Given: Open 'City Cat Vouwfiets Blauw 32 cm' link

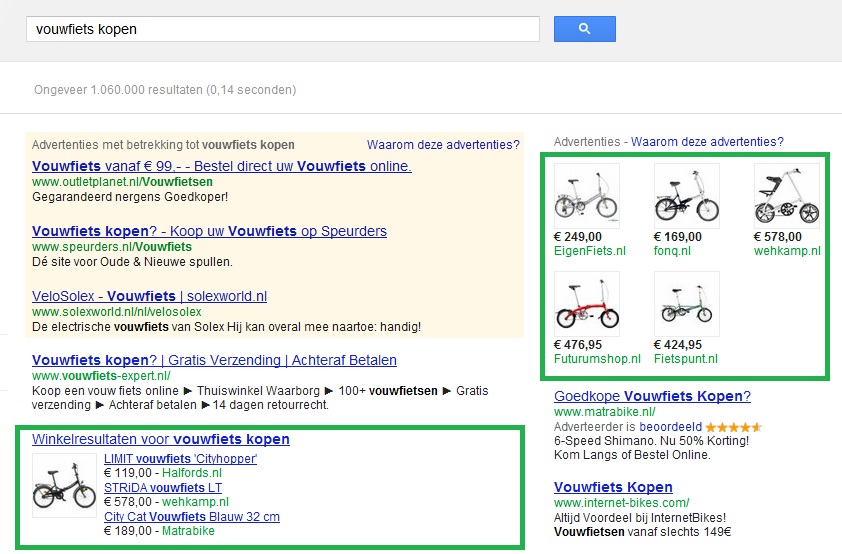Looking at the screenshot, I should [191, 517].
